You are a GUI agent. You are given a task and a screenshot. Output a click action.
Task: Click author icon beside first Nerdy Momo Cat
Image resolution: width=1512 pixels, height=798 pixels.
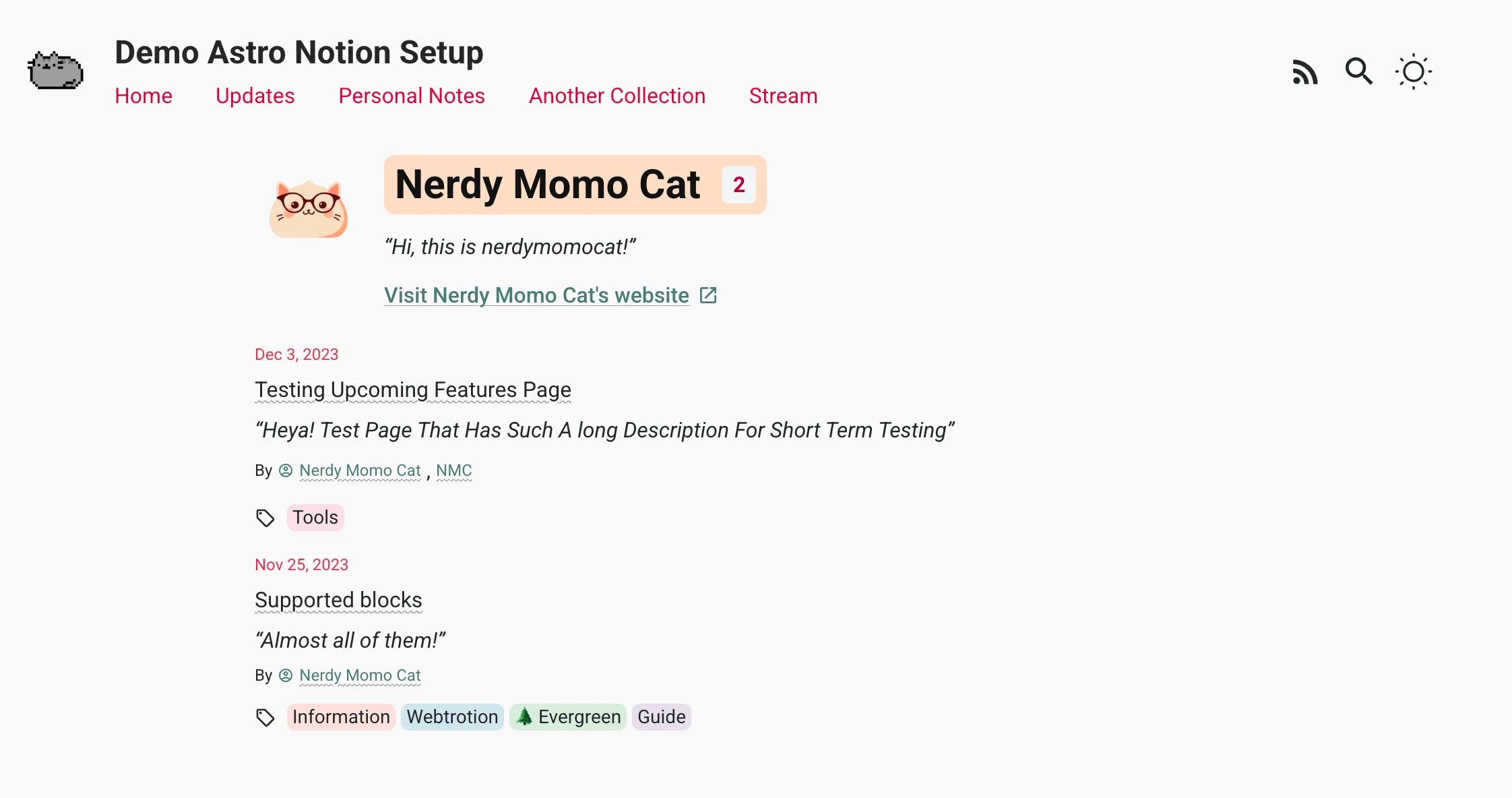click(x=286, y=470)
